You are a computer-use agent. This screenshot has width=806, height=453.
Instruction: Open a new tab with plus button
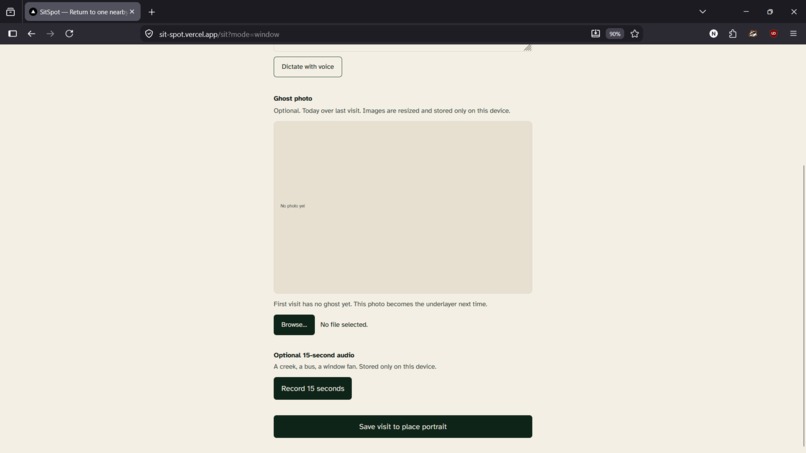pos(152,12)
